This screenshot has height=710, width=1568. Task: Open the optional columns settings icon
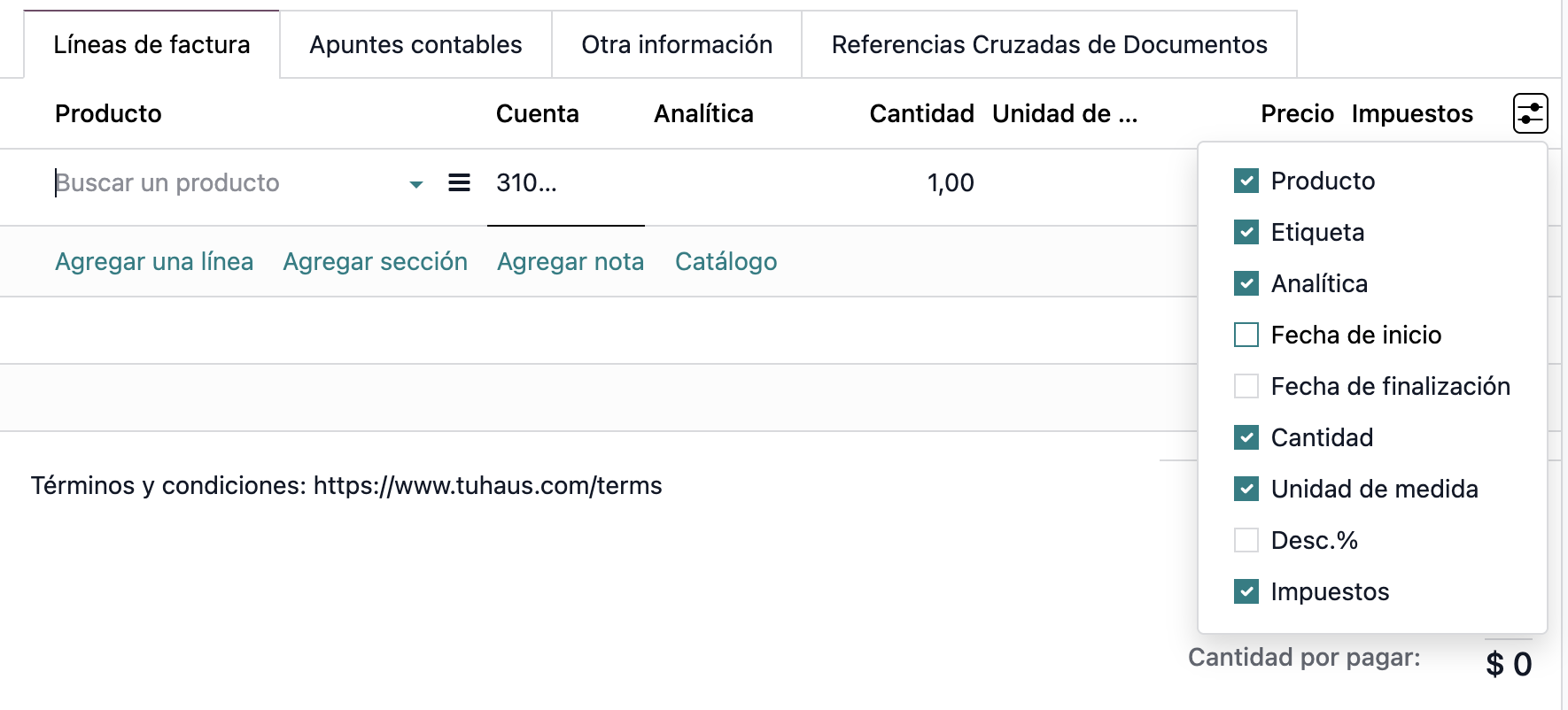pyautogui.click(x=1530, y=113)
